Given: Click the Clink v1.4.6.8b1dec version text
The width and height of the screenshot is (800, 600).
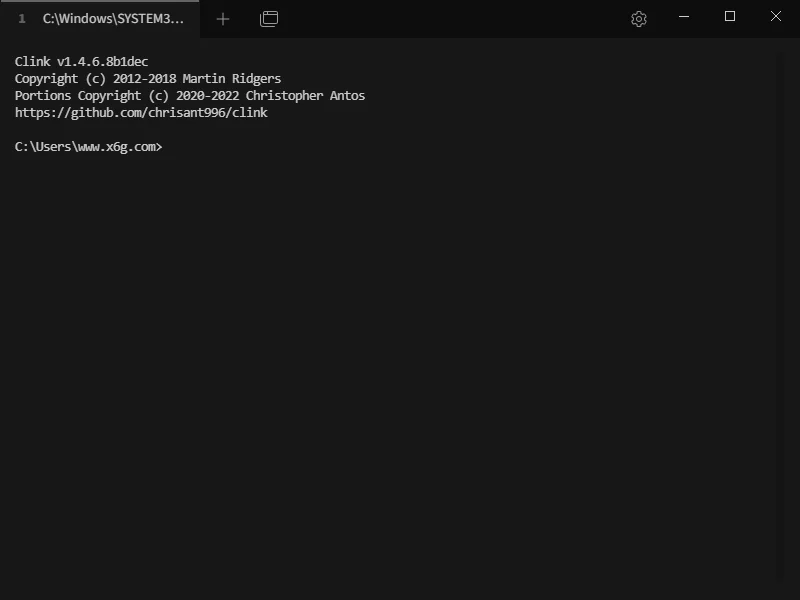Looking at the screenshot, I should coord(80,61).
